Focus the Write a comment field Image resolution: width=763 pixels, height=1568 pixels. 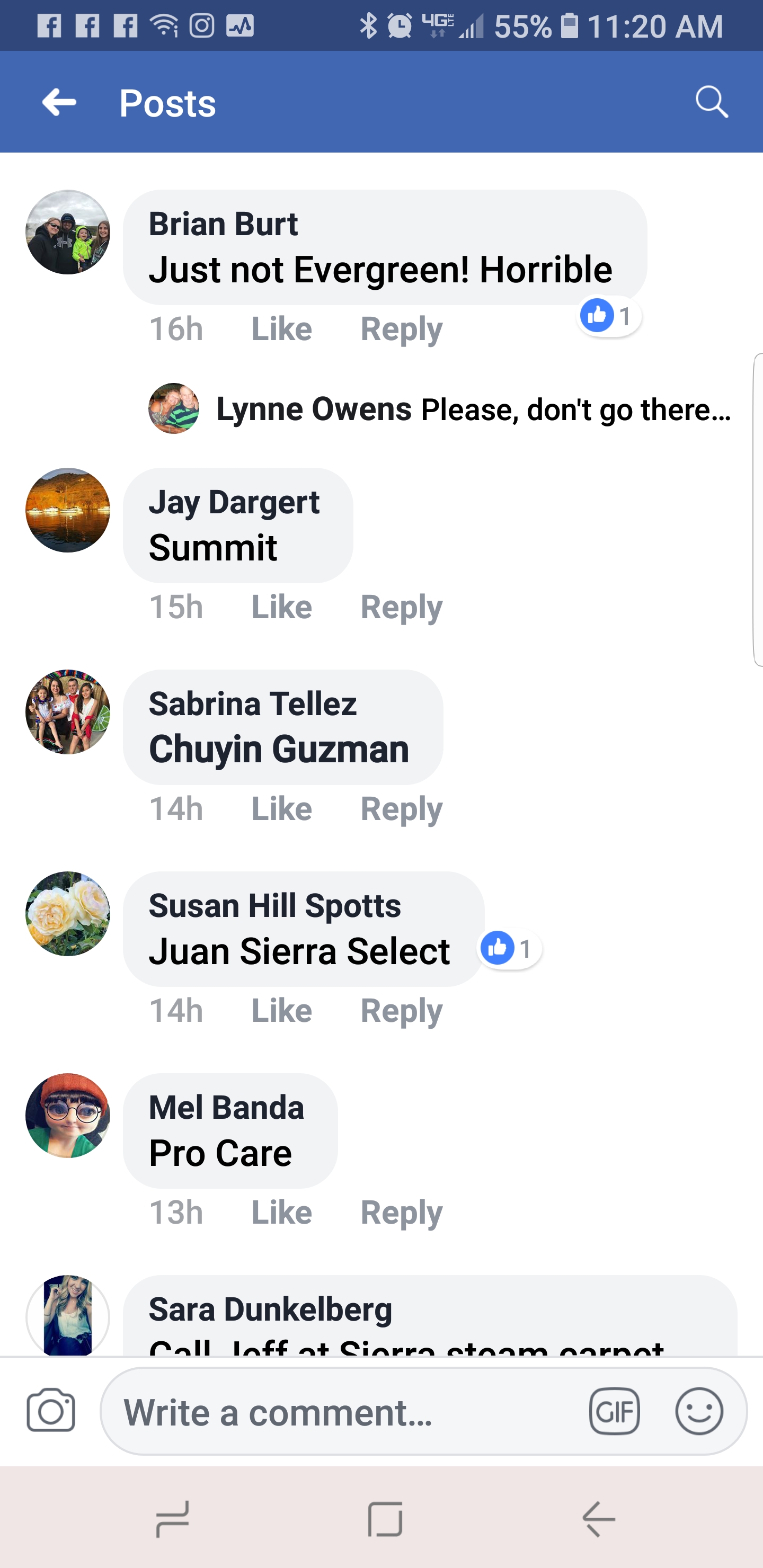coord(341,1412)
